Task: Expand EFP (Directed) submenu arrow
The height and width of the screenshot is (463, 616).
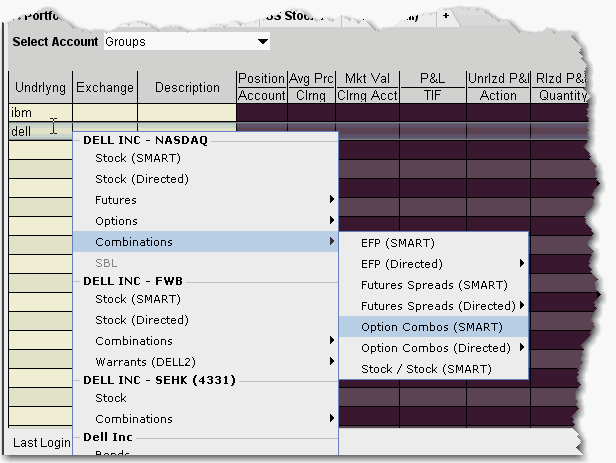Action: click(x=521, y=264)
